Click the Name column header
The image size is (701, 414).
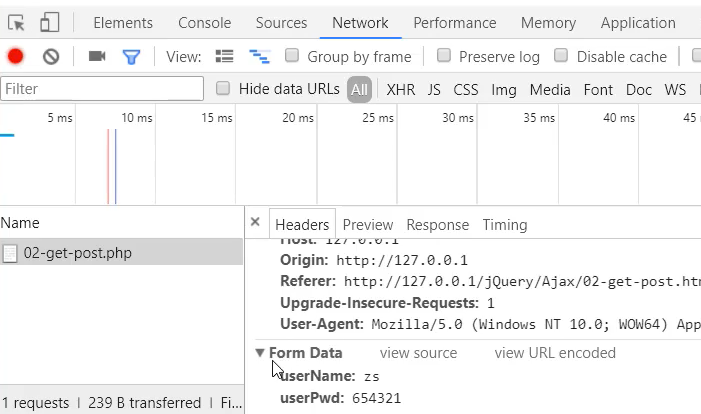click(x=20, y=223)
